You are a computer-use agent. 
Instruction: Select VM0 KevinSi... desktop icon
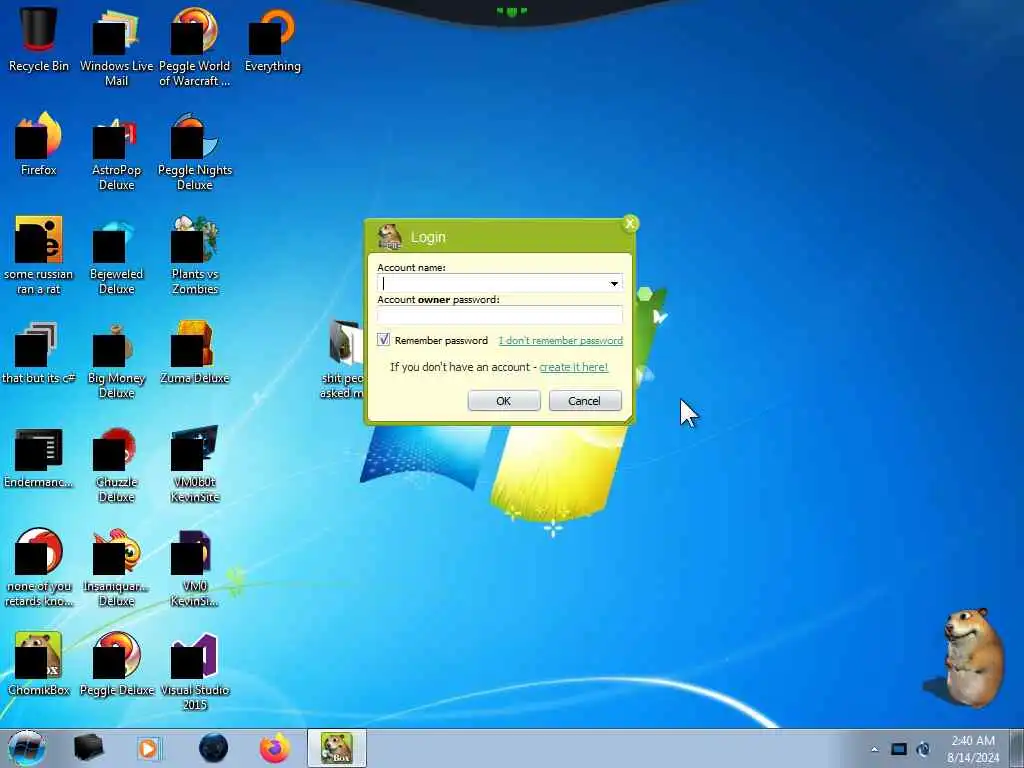tap(195, 567)
